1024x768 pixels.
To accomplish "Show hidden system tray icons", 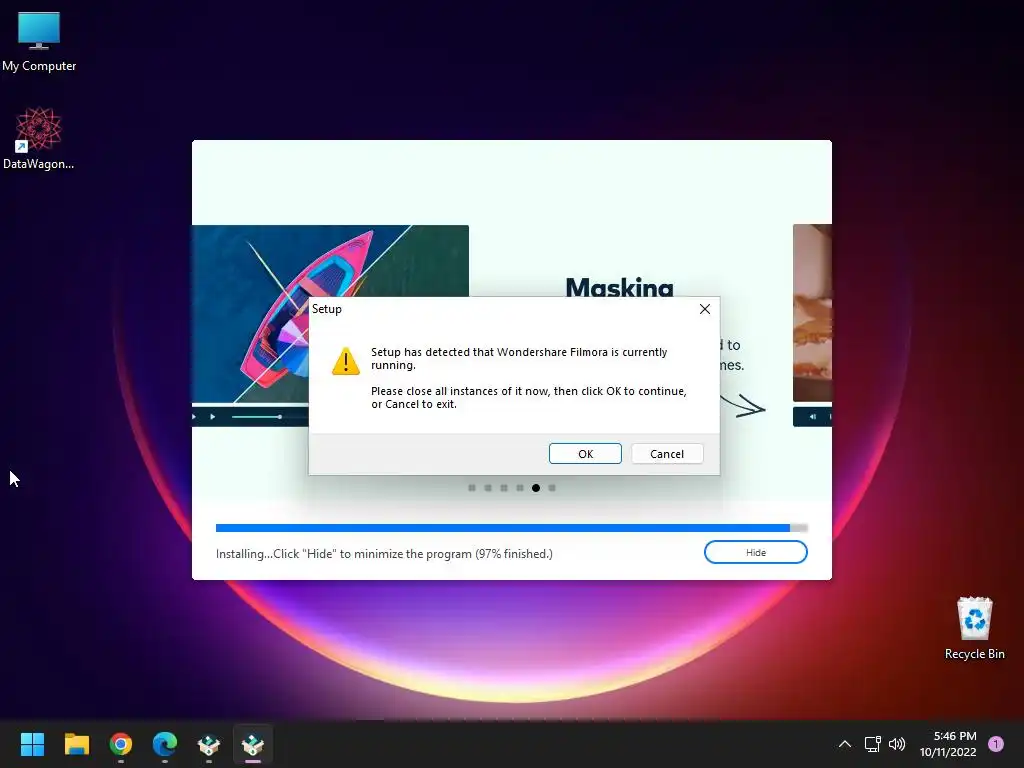I will point(844,744).
